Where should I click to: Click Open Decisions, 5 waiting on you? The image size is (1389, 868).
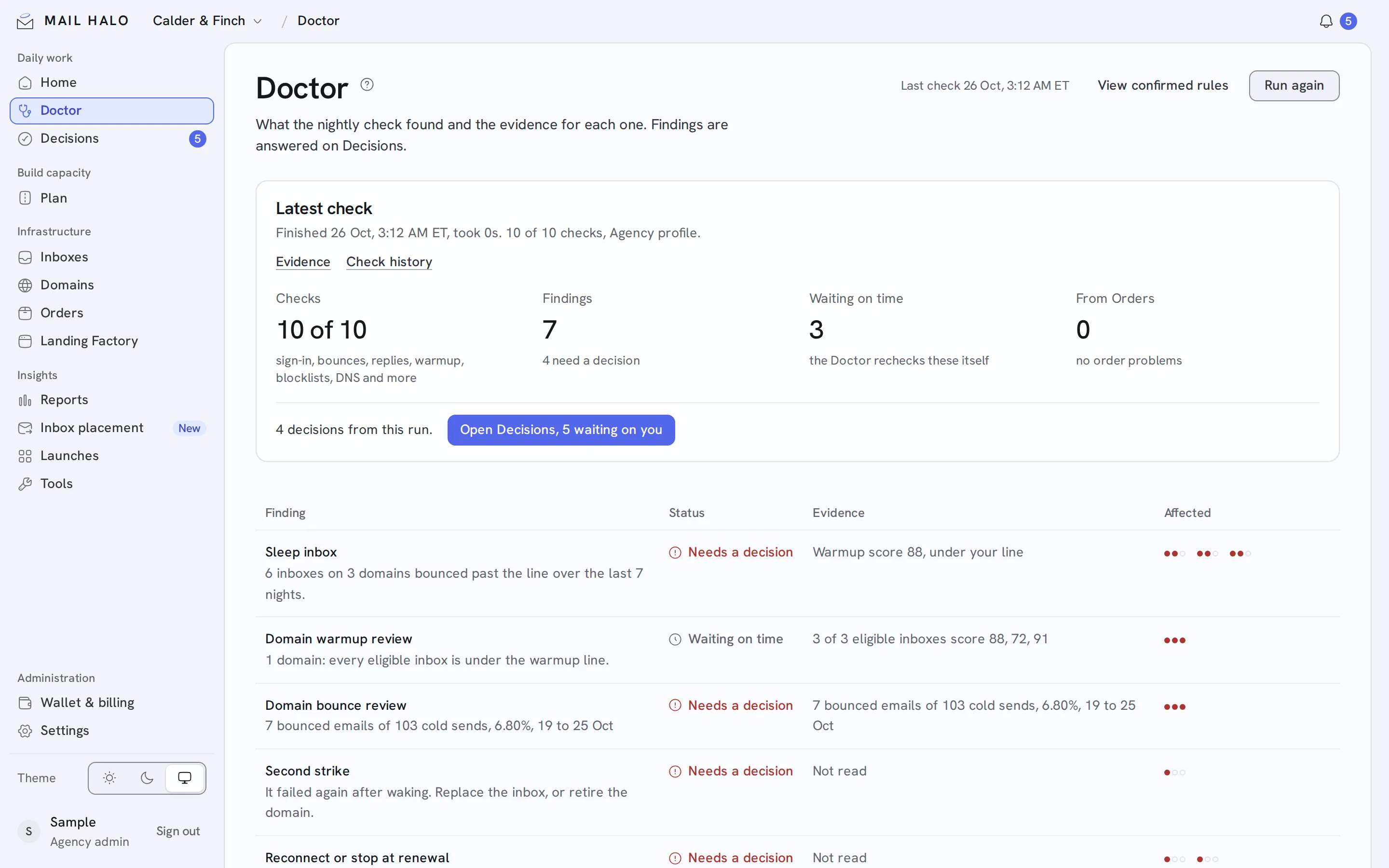(561, 430)
